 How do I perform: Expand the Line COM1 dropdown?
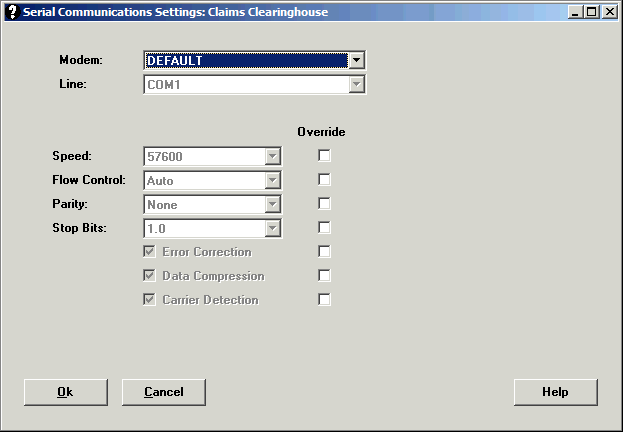tap(356, 85)
